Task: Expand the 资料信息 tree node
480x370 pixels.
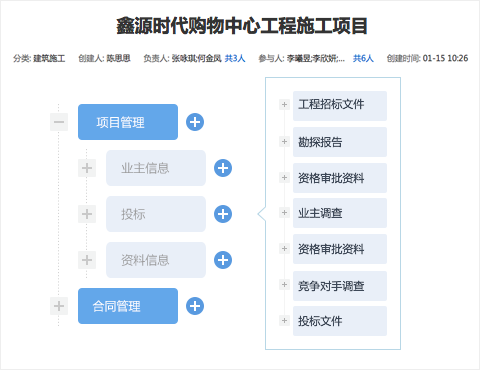Action: pyautogui.click(x=87, y=260)
